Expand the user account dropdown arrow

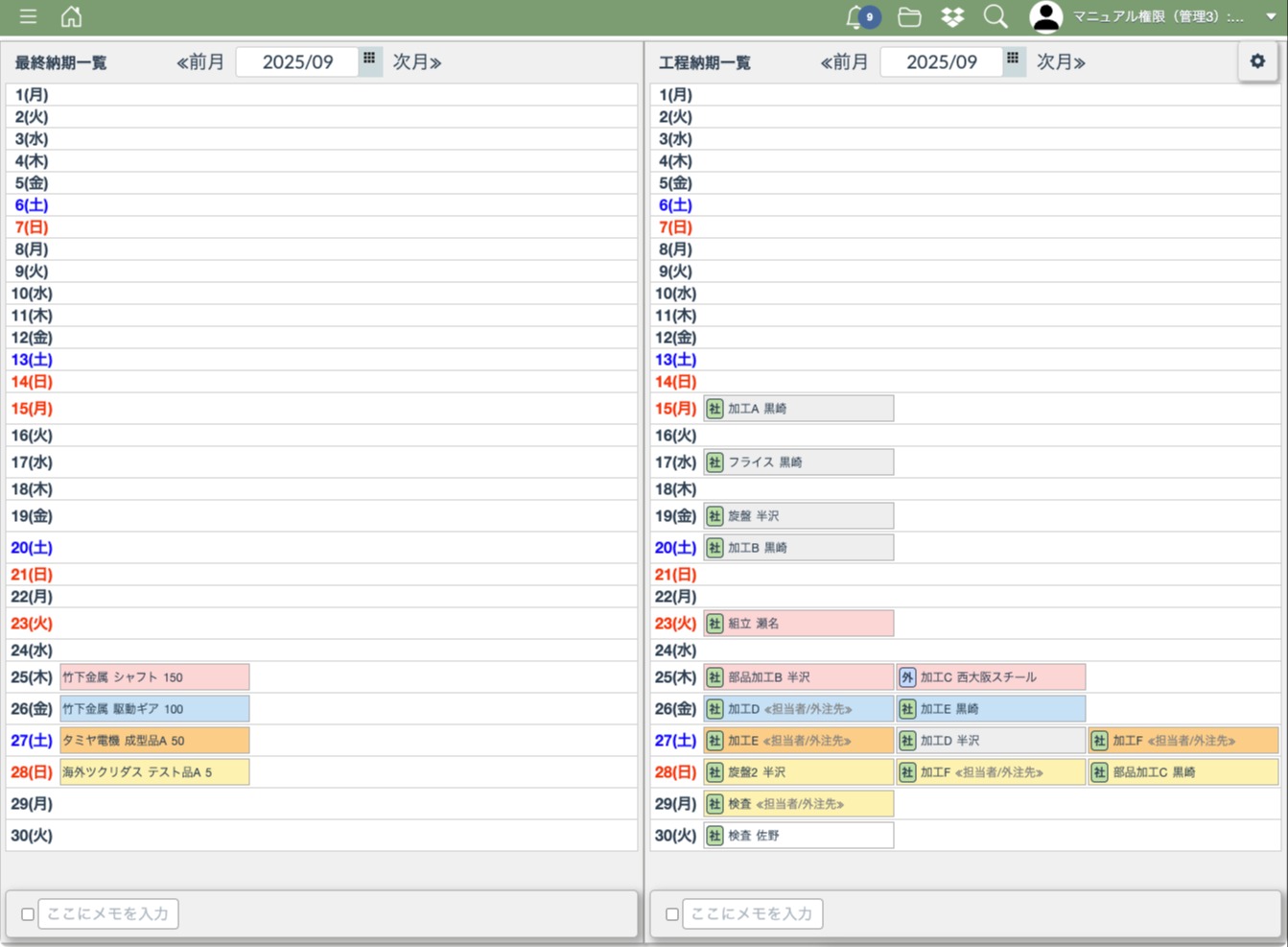pyautogui.click(x=1271, y=16)
